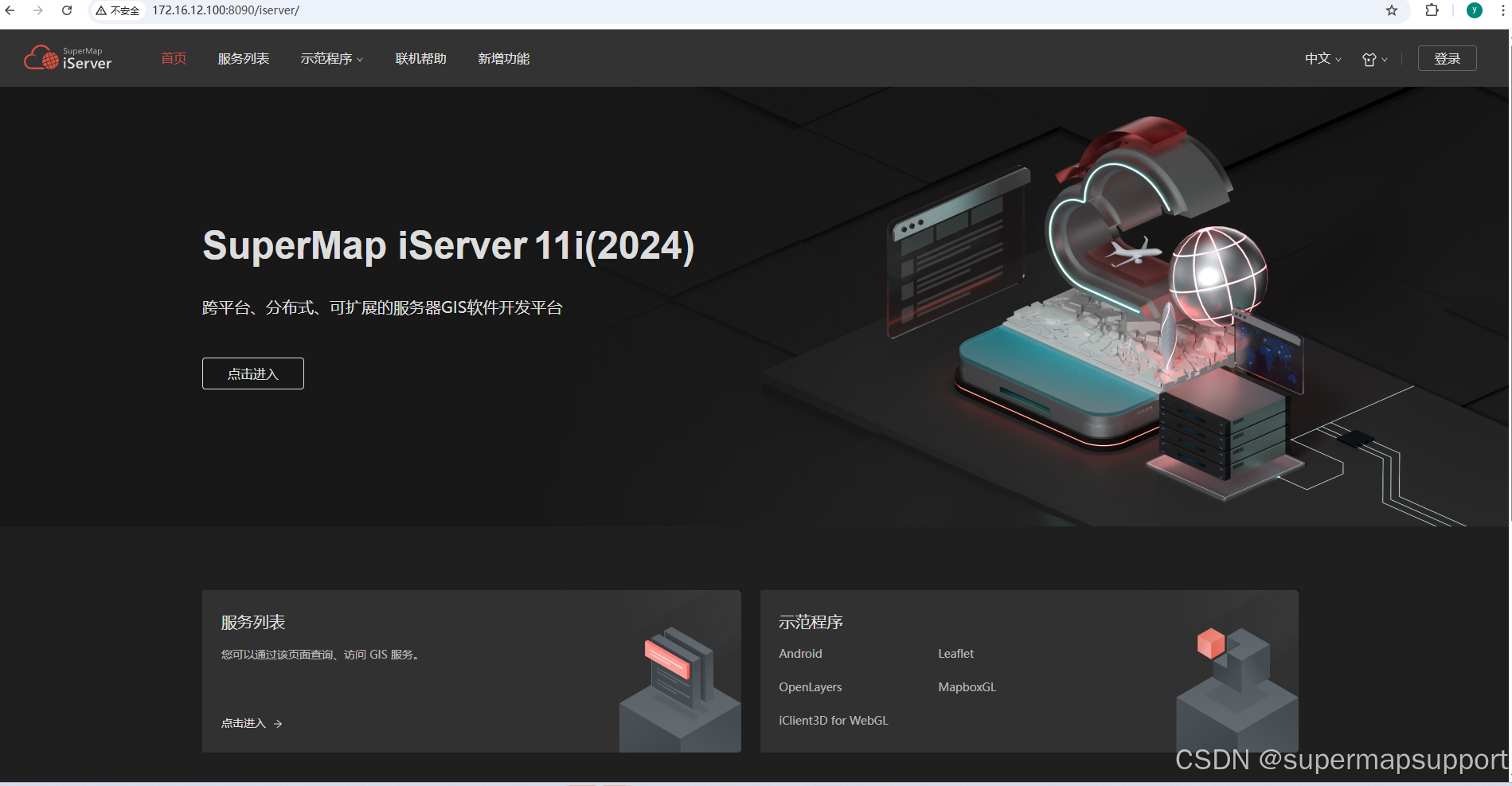Click the SuperMap iServer logo
1512x786 pixels.
coord(67,57)
